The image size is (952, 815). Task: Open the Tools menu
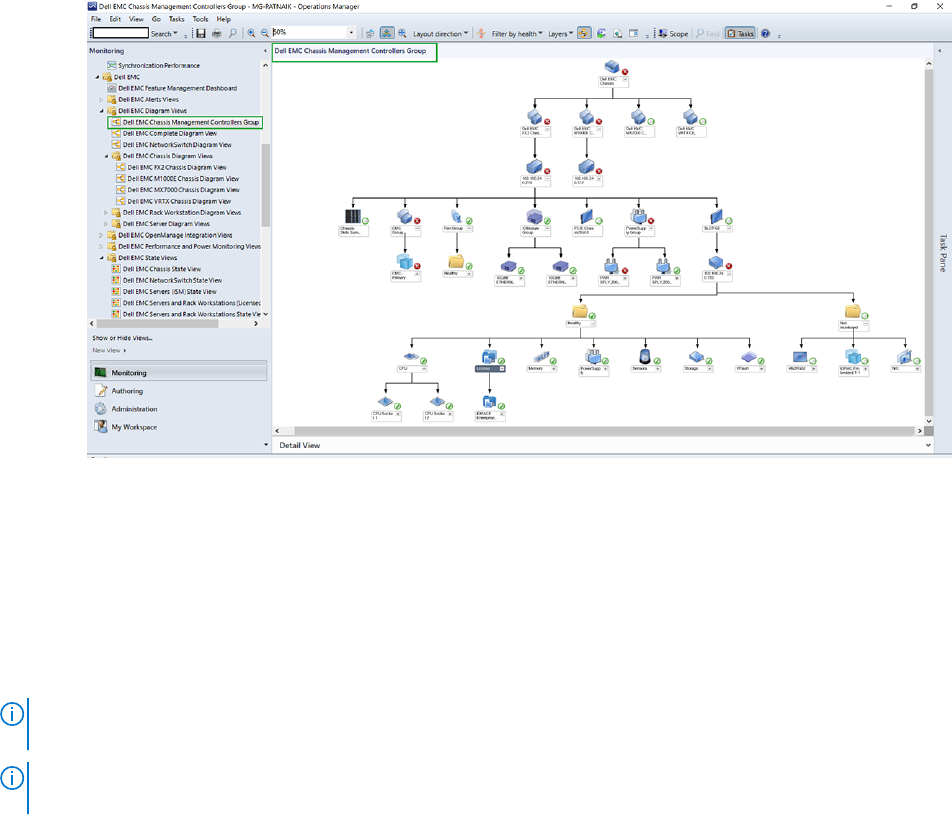click(x=200, y=19)
